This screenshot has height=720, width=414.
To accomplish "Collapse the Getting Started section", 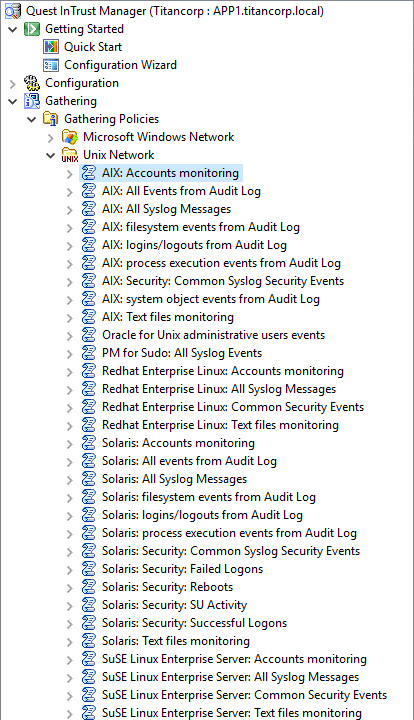I will [x=13, y=29].
